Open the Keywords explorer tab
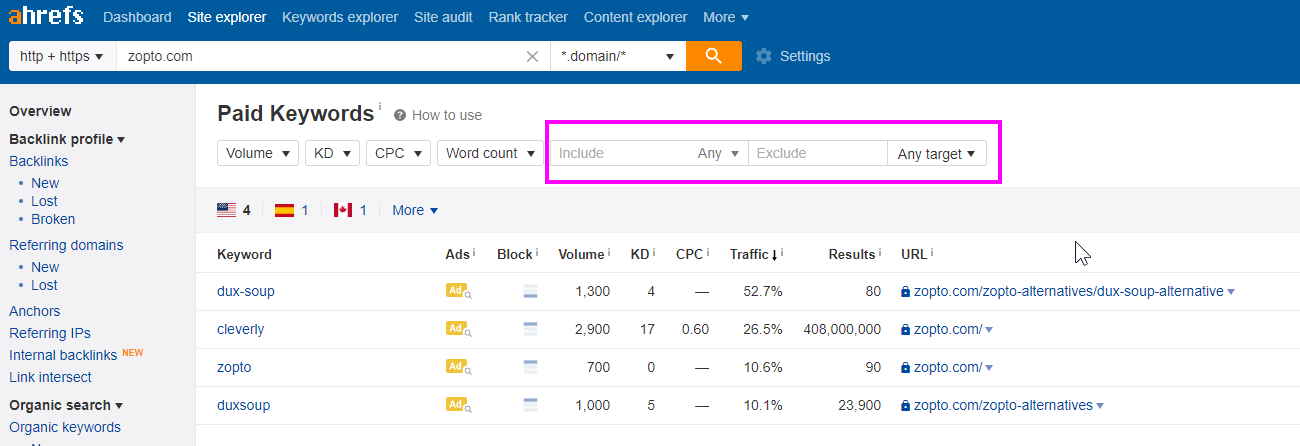Screen dimensions: 1300x446 click(340, 17)
